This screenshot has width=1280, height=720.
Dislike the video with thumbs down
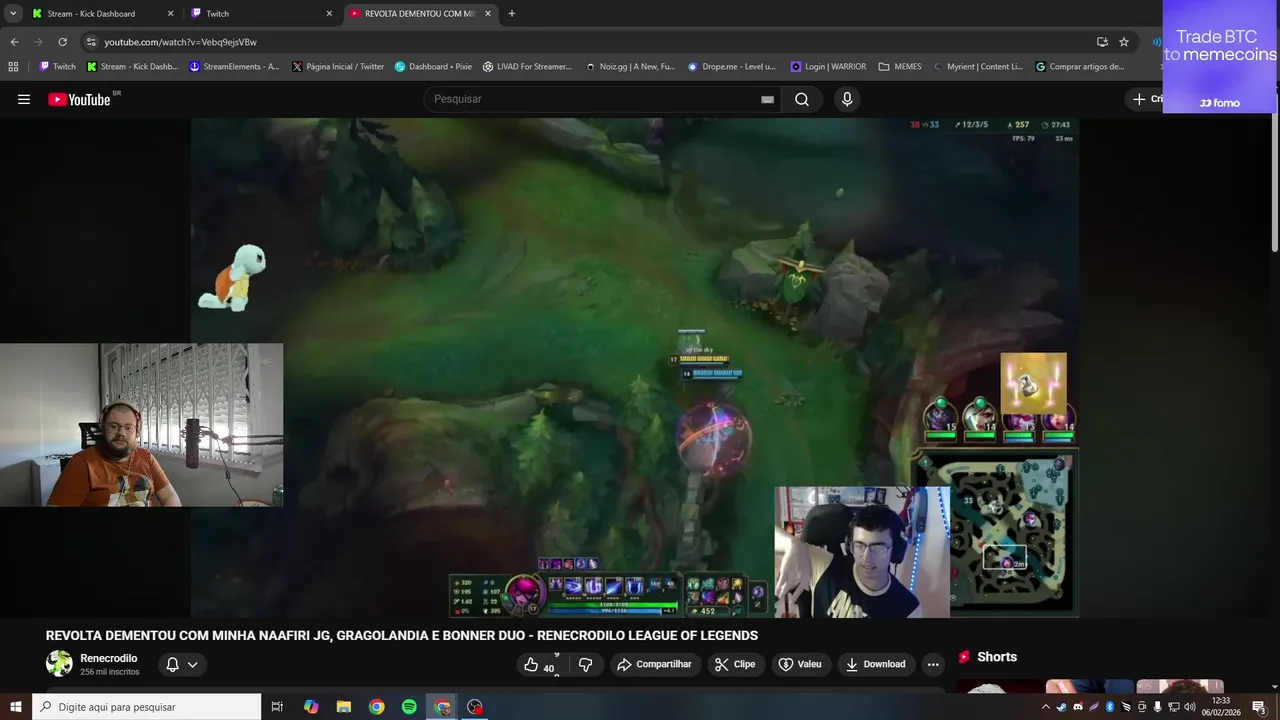tap(586, 664)
